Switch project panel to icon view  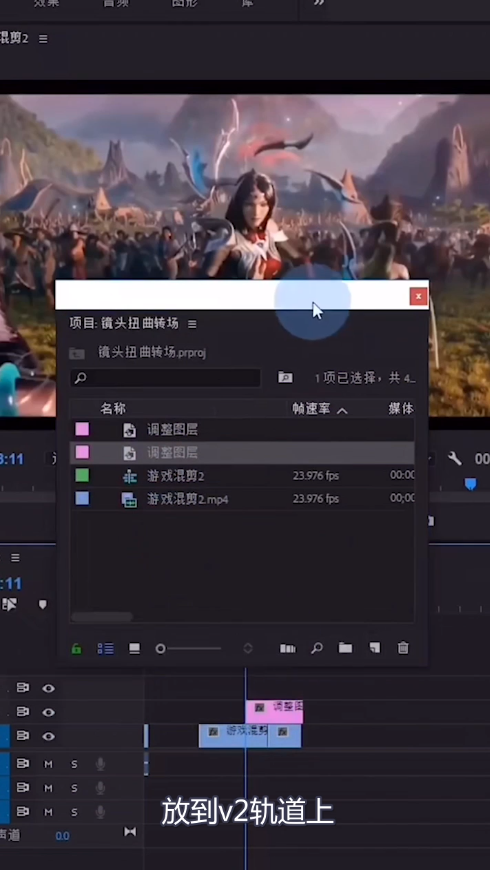click(134, 648)
